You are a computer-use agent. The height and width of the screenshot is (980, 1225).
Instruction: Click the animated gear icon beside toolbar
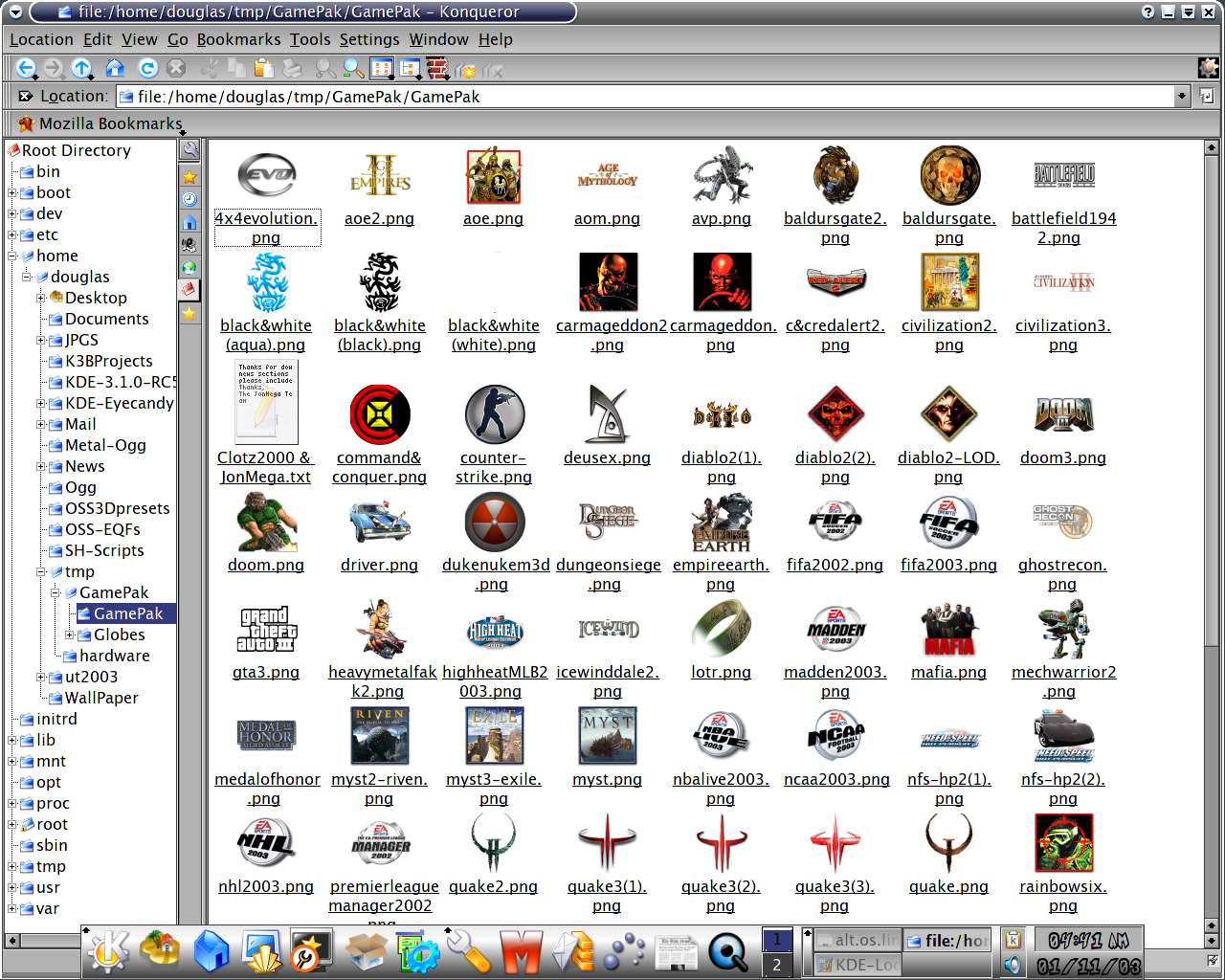tap(1208, 68)
